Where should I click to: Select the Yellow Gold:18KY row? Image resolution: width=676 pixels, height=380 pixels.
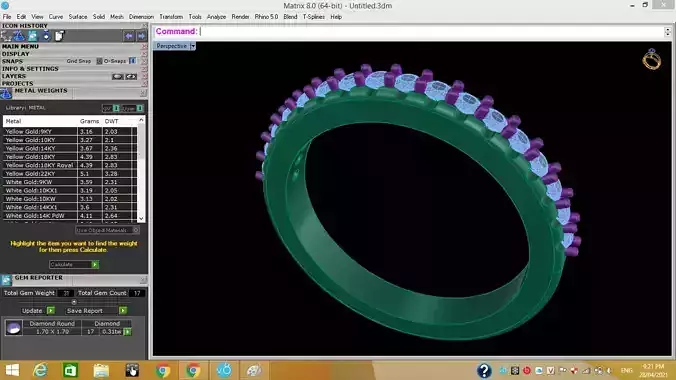coord(70,157)
